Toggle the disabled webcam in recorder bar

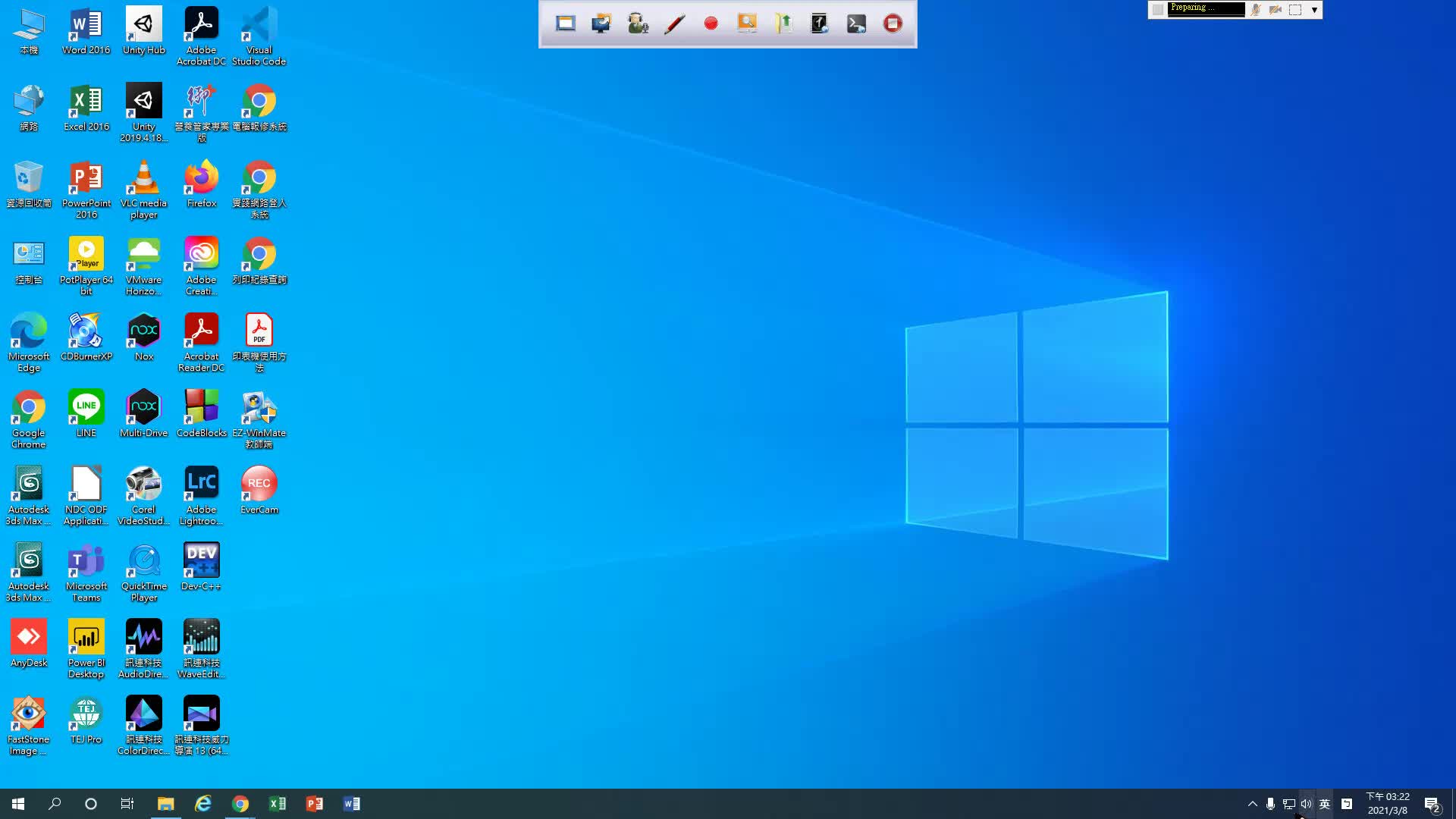(x=1276, y=10)
